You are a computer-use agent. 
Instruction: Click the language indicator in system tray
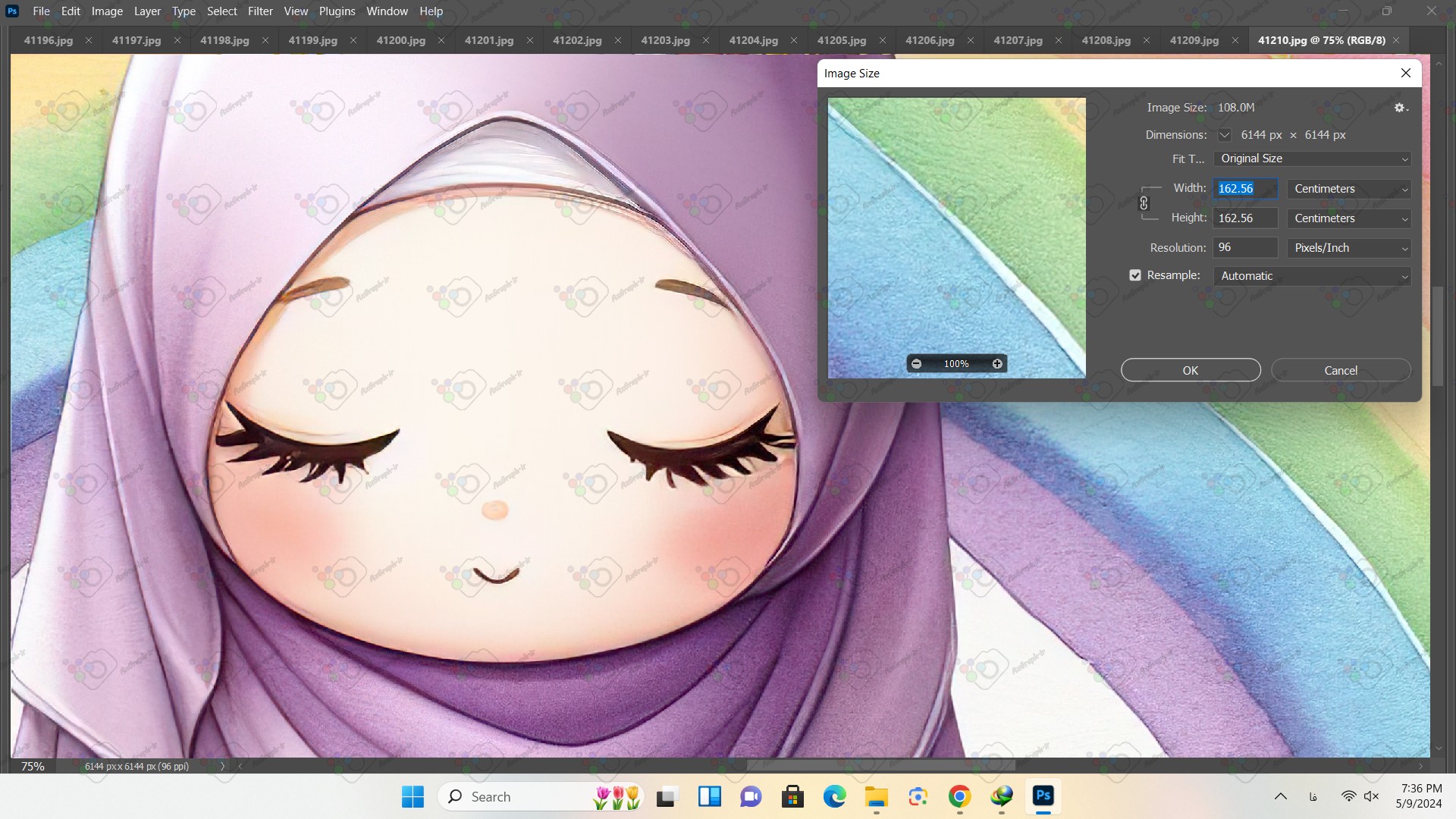[1313, 796]
